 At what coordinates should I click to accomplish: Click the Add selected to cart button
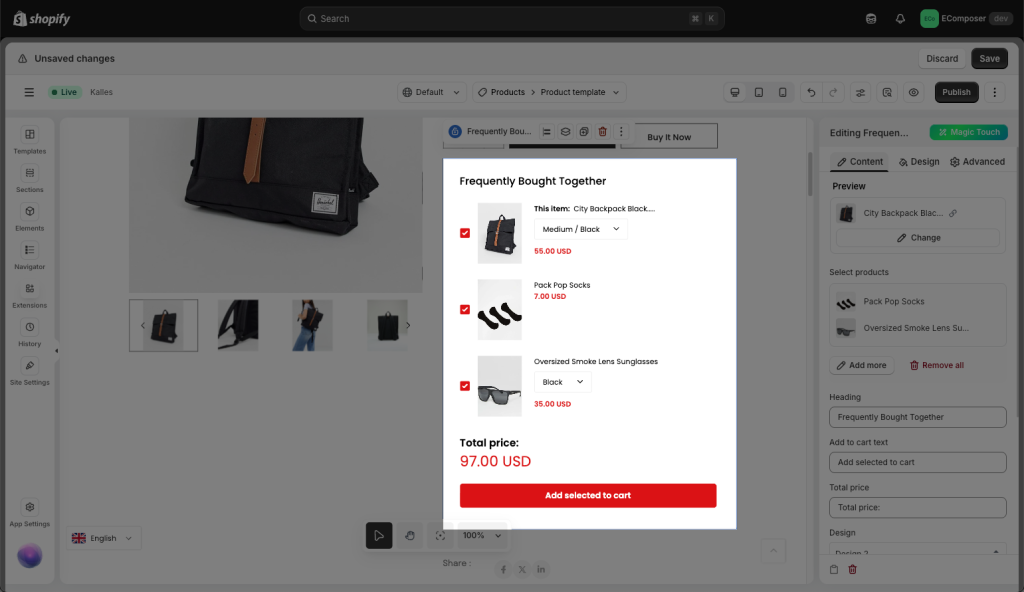pyautogui.click(x=588, y=495)
